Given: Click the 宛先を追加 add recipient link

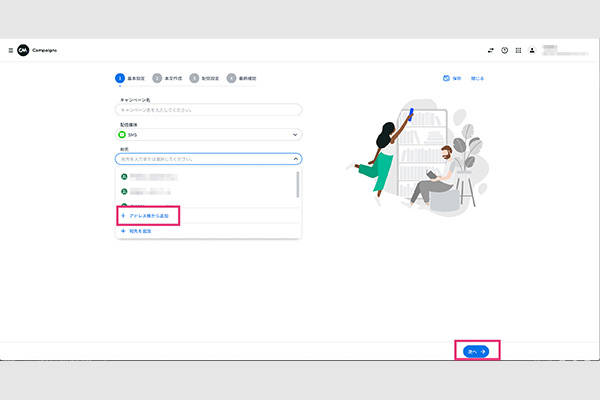Looking at the screenshot, I should coord(136,231).
